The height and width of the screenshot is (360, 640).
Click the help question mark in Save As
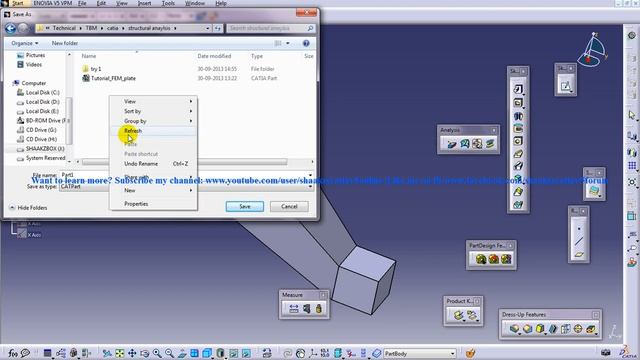[306, 43]
